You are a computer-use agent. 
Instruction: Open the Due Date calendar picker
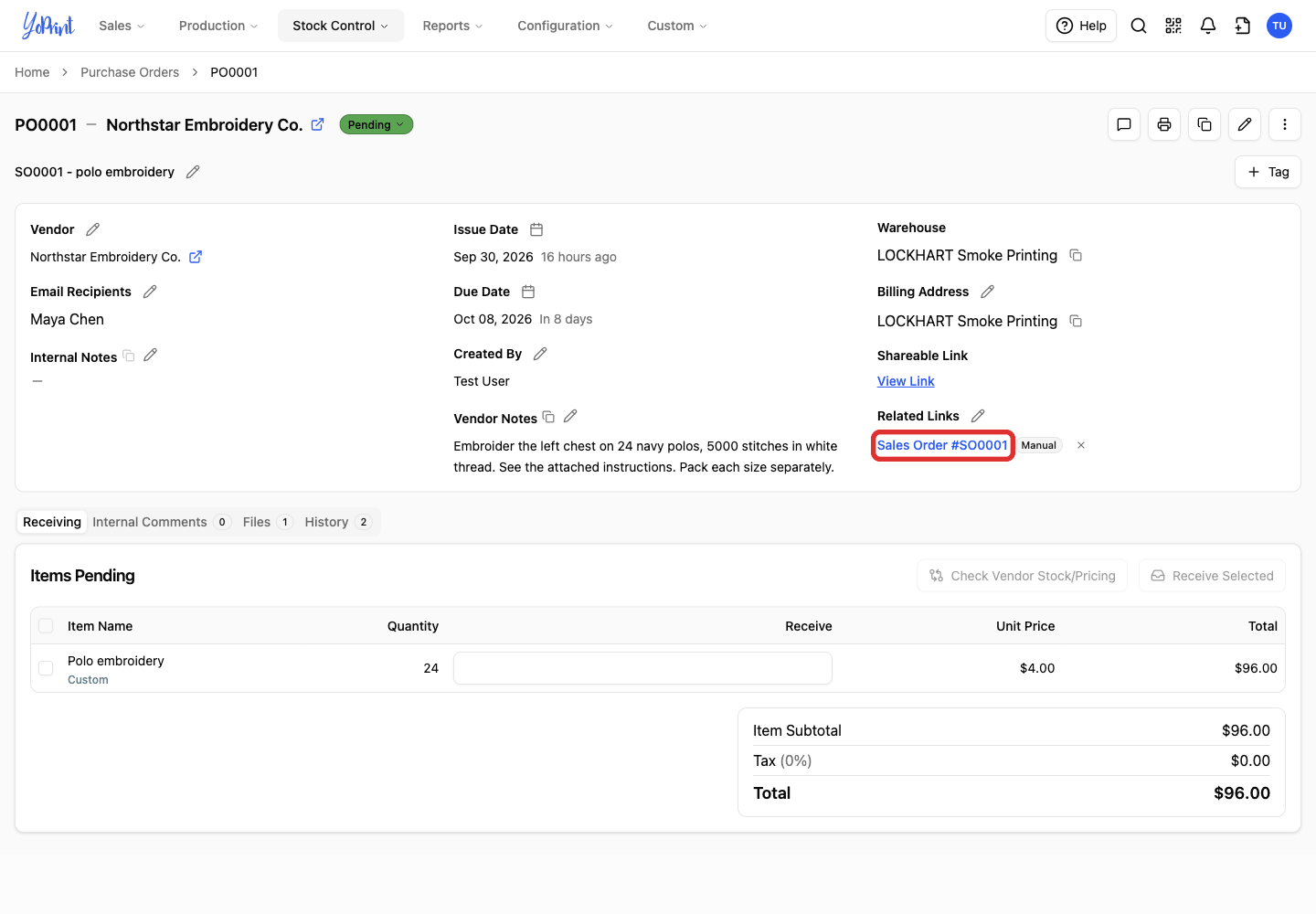coord(528,292)
